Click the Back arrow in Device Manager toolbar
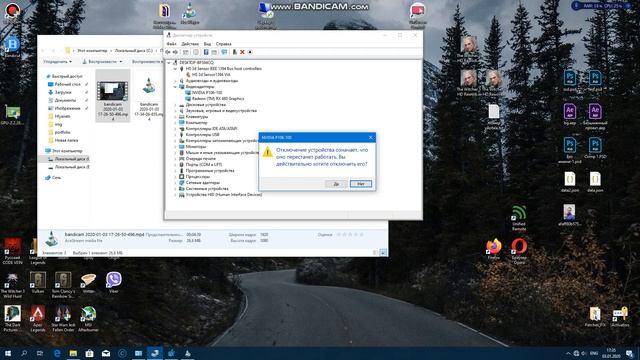 [x=168, y=52]
